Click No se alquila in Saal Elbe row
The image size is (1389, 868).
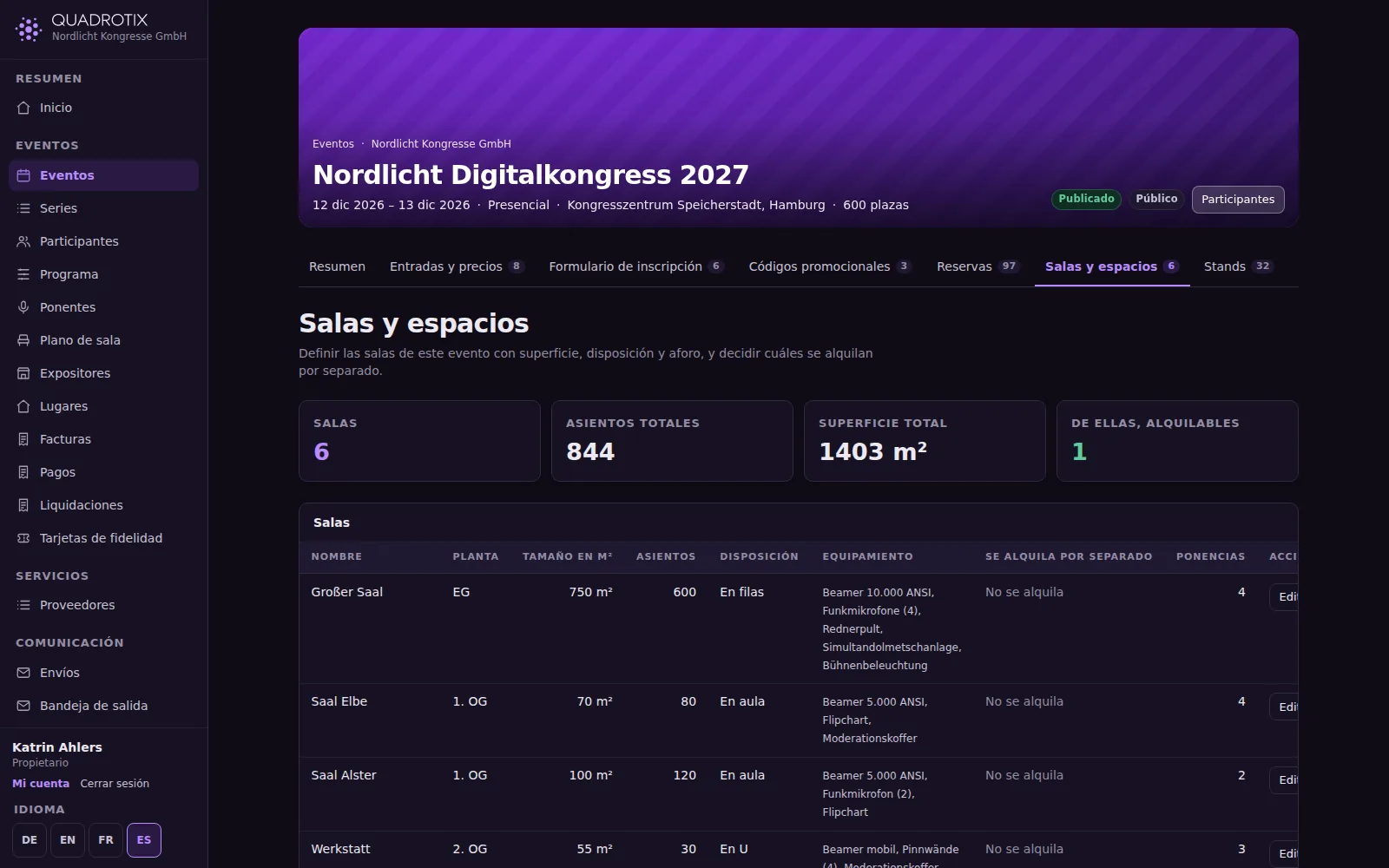click(1024, 701)
